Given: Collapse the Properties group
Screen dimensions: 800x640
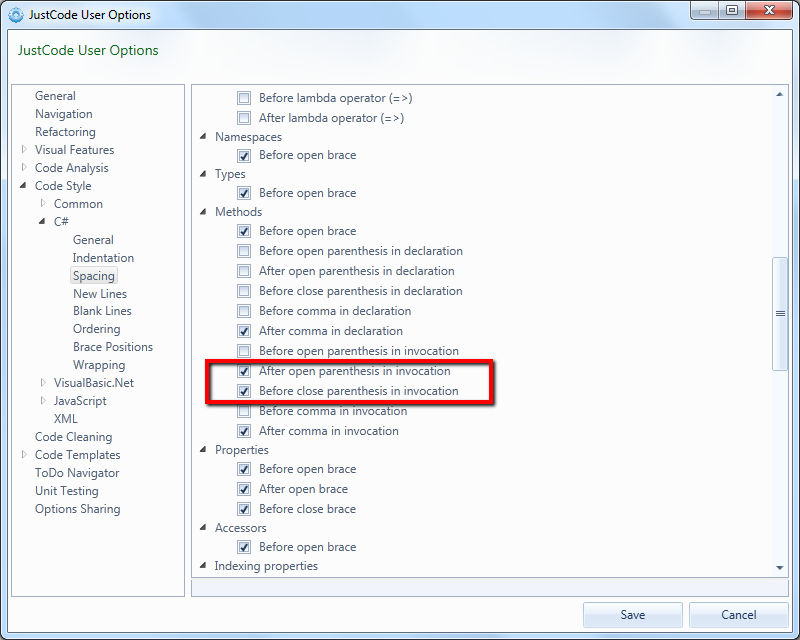Looking at the screenshot, I should (x=203, y=450).
